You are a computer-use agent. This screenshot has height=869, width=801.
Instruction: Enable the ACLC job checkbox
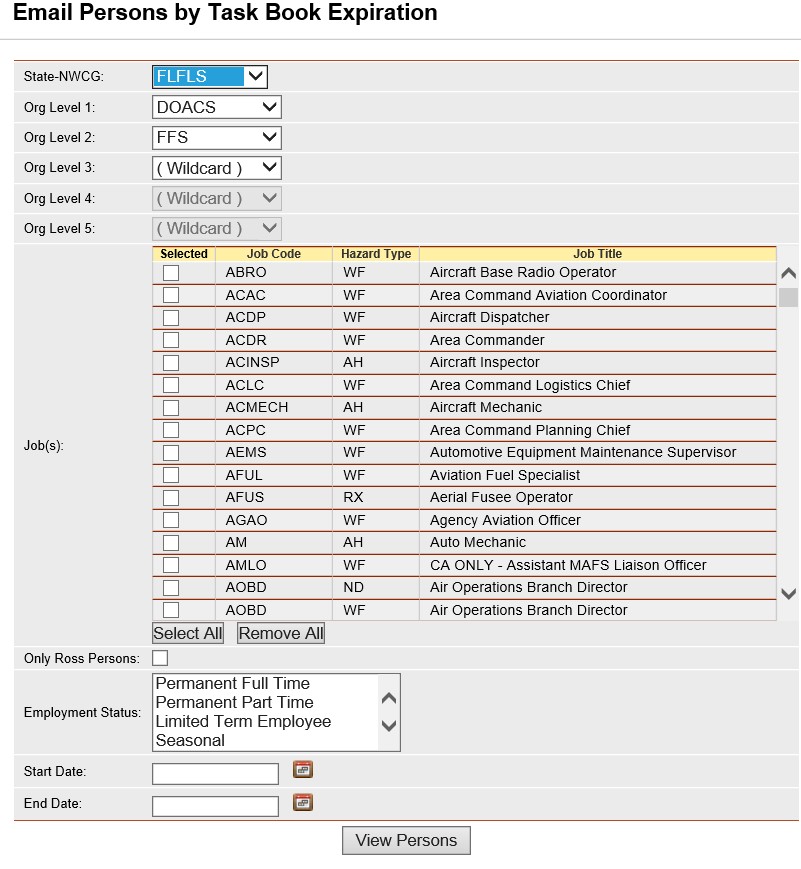(x=171, y=385)
